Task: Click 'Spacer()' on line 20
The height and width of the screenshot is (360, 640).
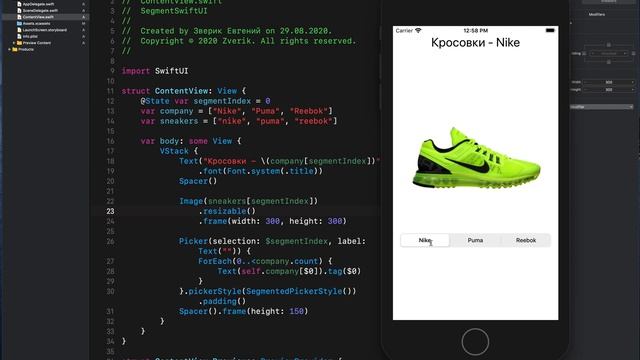Action: tap(198, 181)
